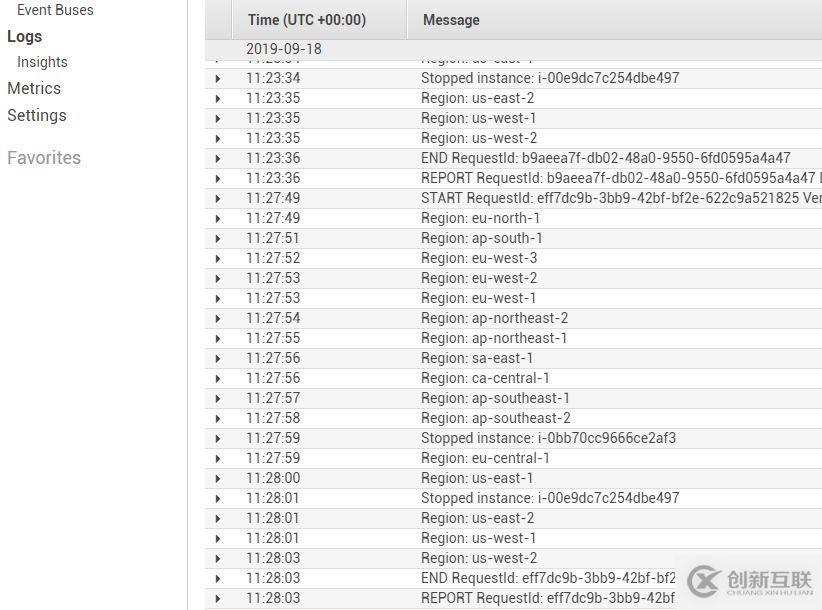
Task: Click the timestamp 11:23:34
Action: (x=273, y=78)
